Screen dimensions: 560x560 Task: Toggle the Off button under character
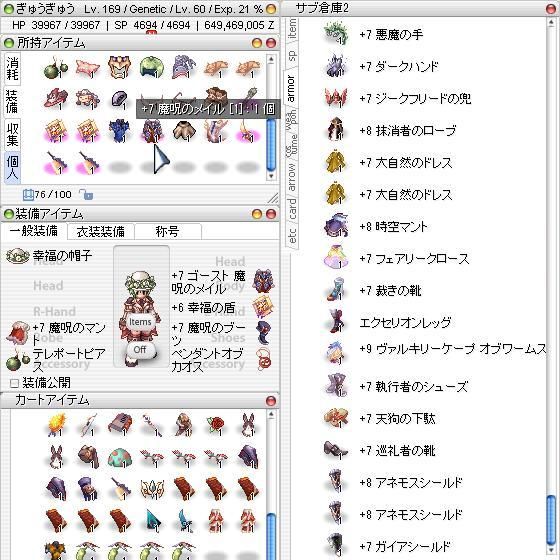click(140, 350)
